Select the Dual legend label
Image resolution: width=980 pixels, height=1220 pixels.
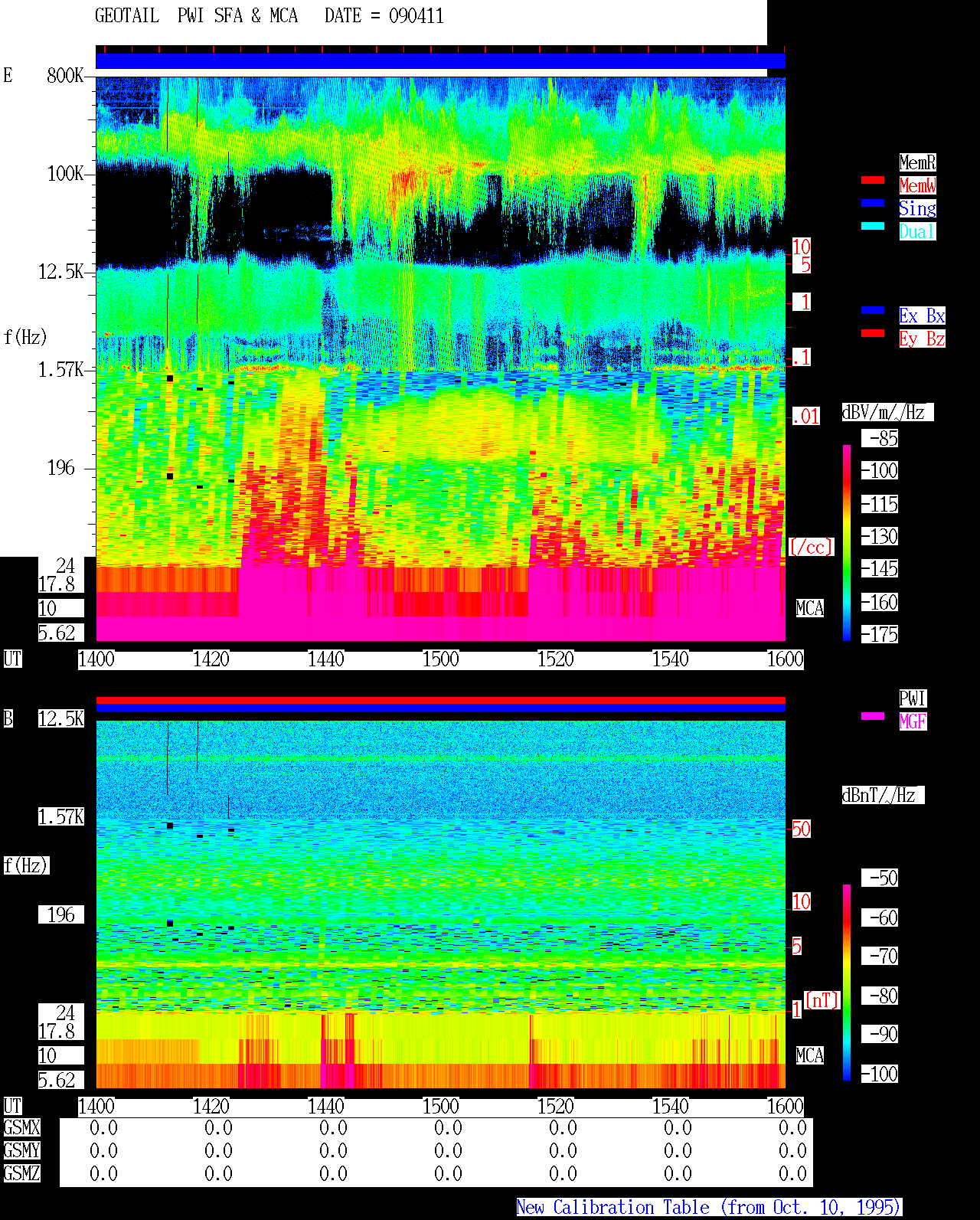tap(917, 231)
